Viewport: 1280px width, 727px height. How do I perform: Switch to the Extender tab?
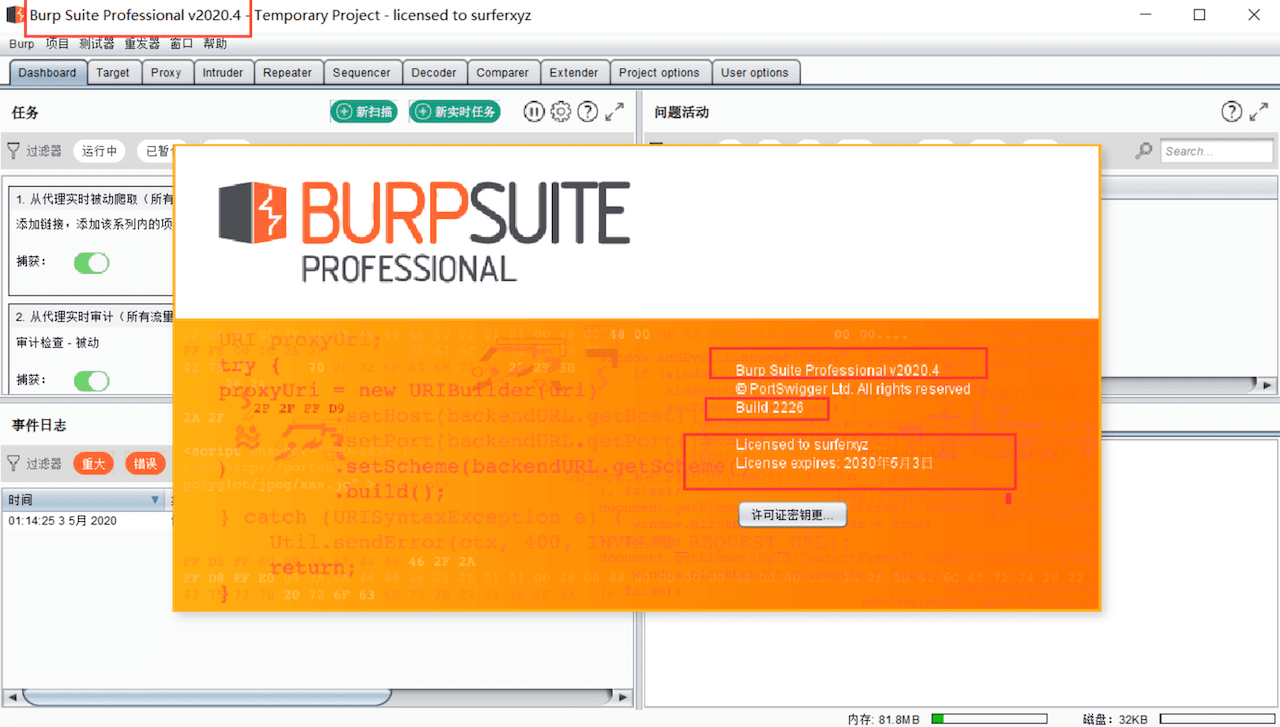[x=574, y=72]
